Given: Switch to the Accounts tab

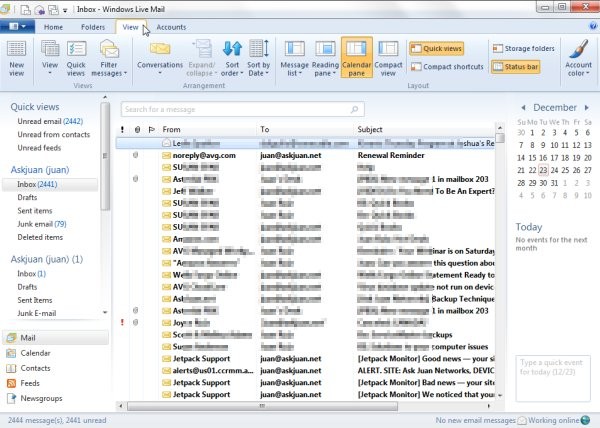Looking at the screenshot, I should point(171,27).
